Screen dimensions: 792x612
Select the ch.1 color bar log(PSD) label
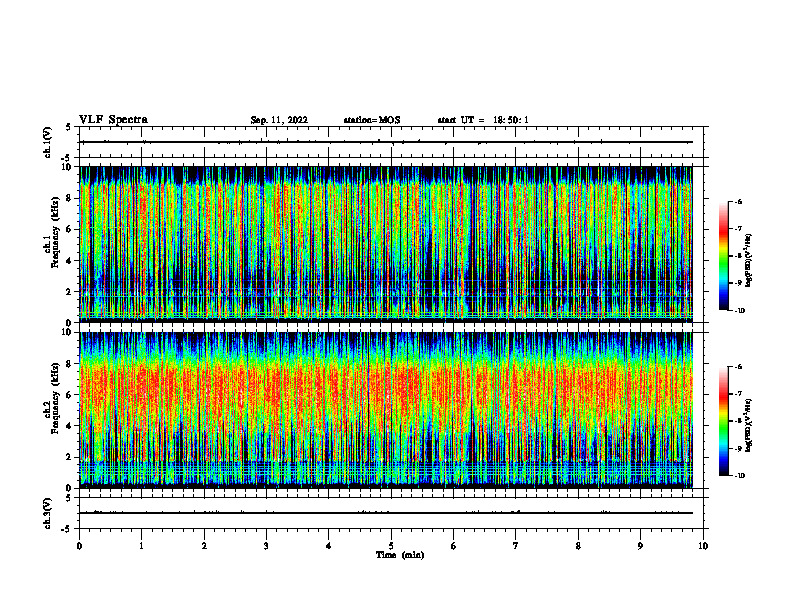pos(749,261)
